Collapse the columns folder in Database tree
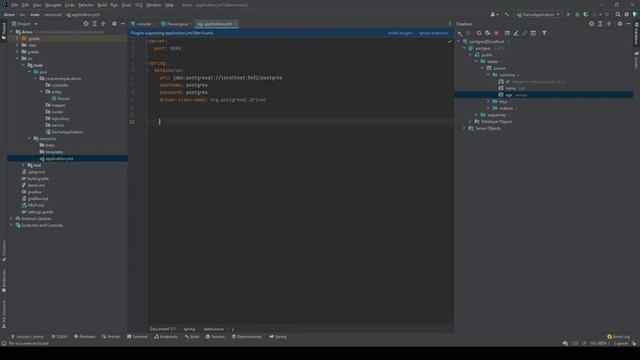 (489, 75)
